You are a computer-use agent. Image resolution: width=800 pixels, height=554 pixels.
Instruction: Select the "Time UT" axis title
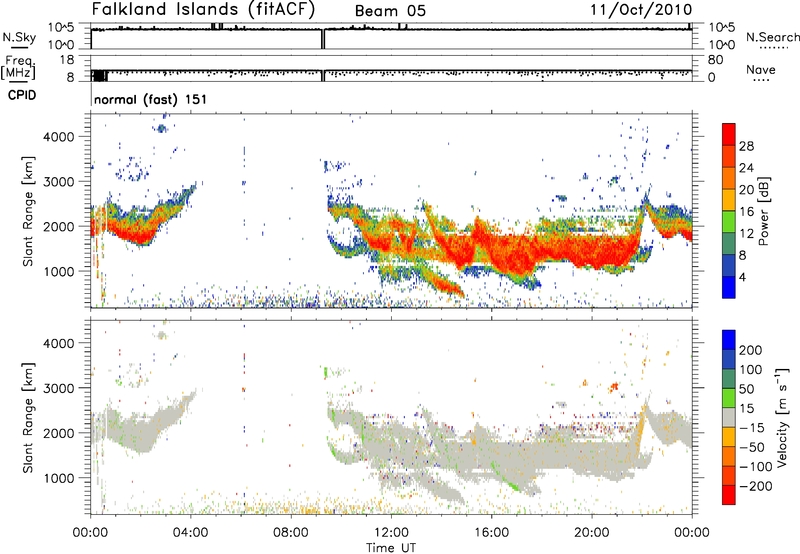coord(391,548)
